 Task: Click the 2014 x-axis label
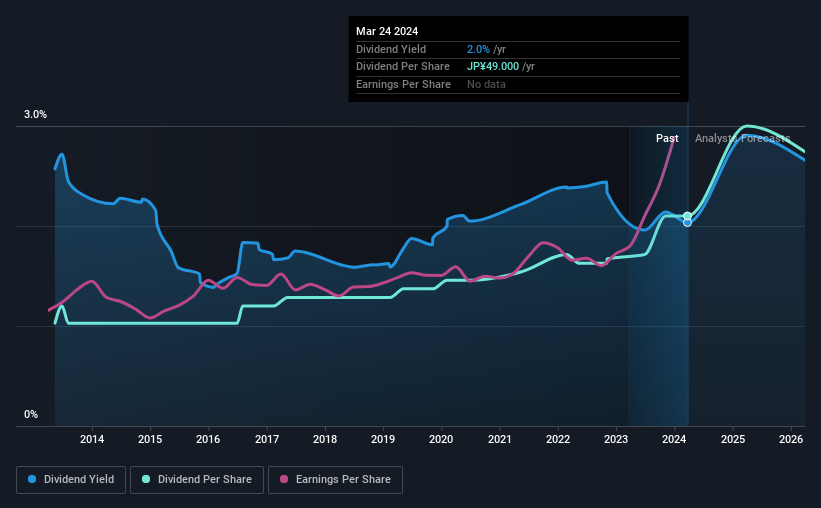pyautogui.click(x=92, y=439)
